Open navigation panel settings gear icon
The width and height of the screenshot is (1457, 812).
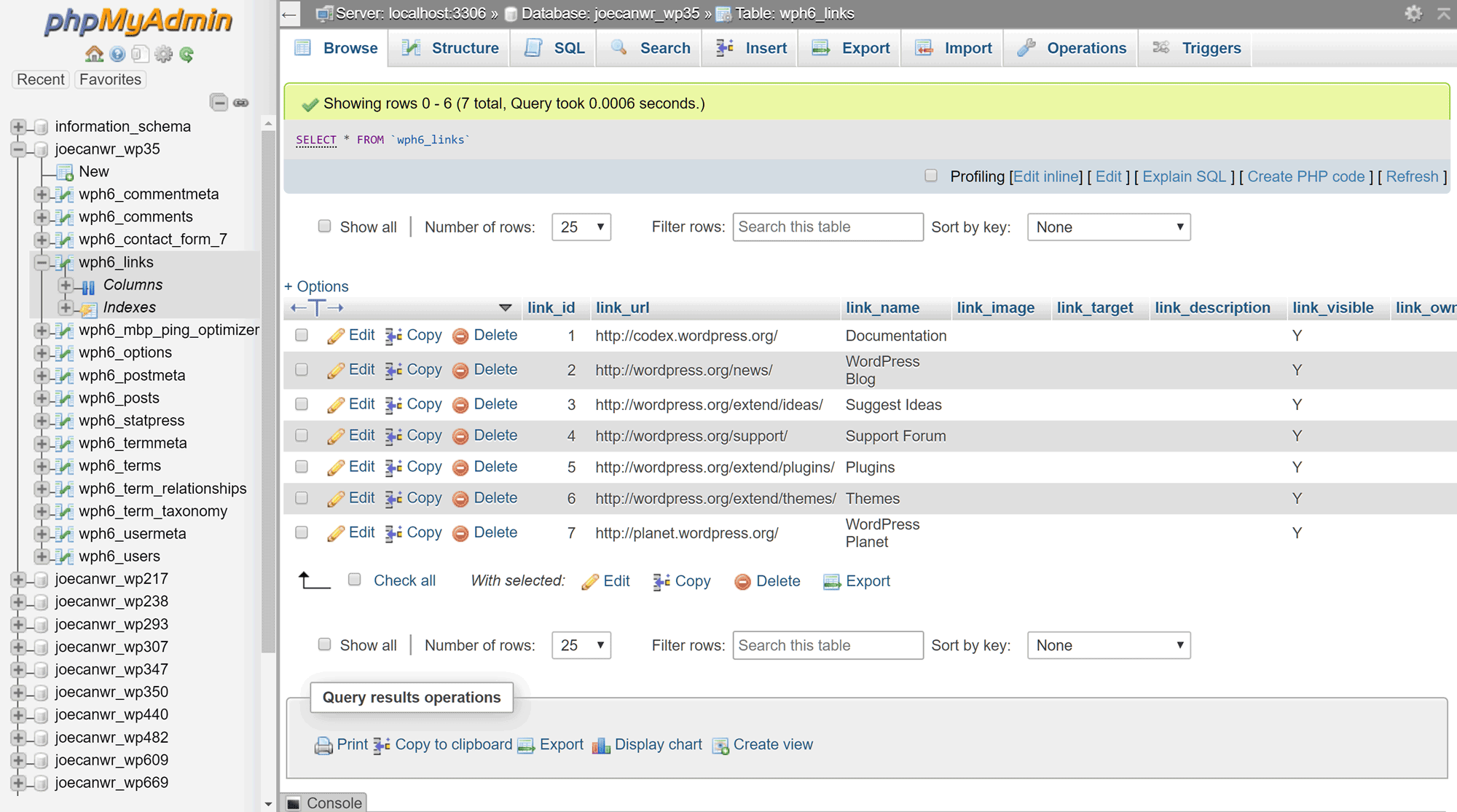(x=164, y=54)
